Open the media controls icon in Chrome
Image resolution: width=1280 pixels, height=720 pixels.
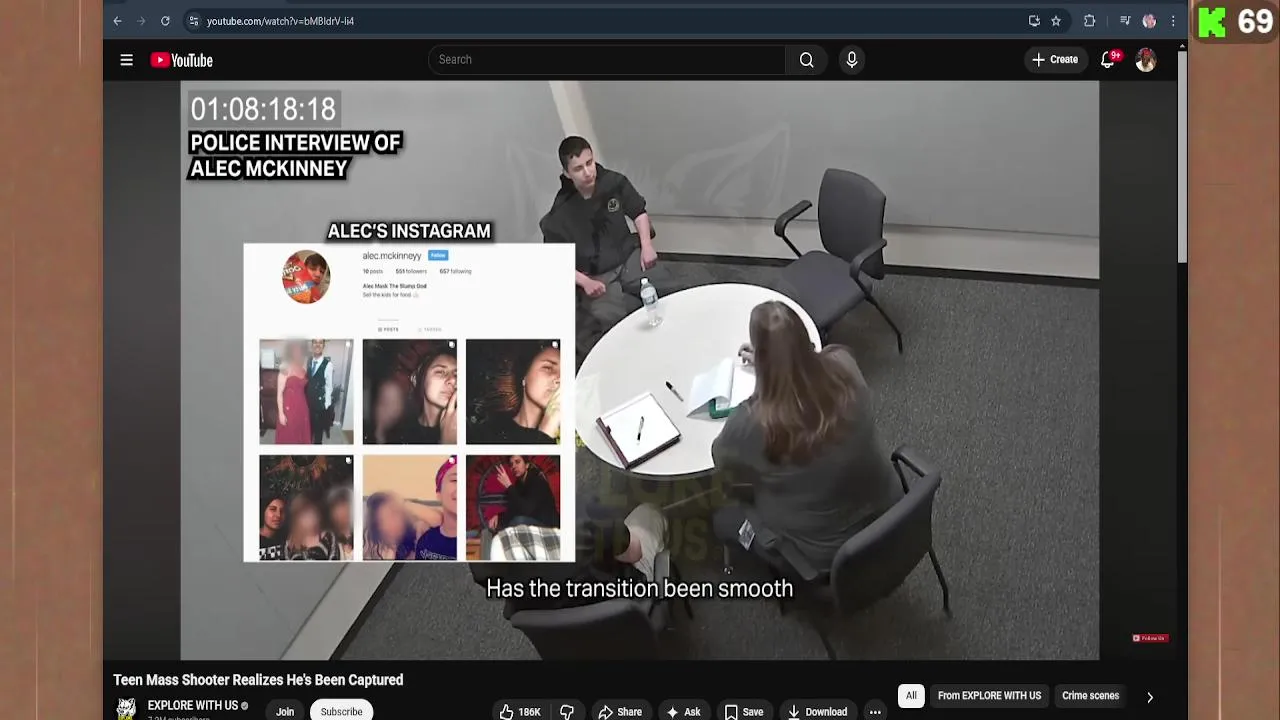[x=1125, y=21]
